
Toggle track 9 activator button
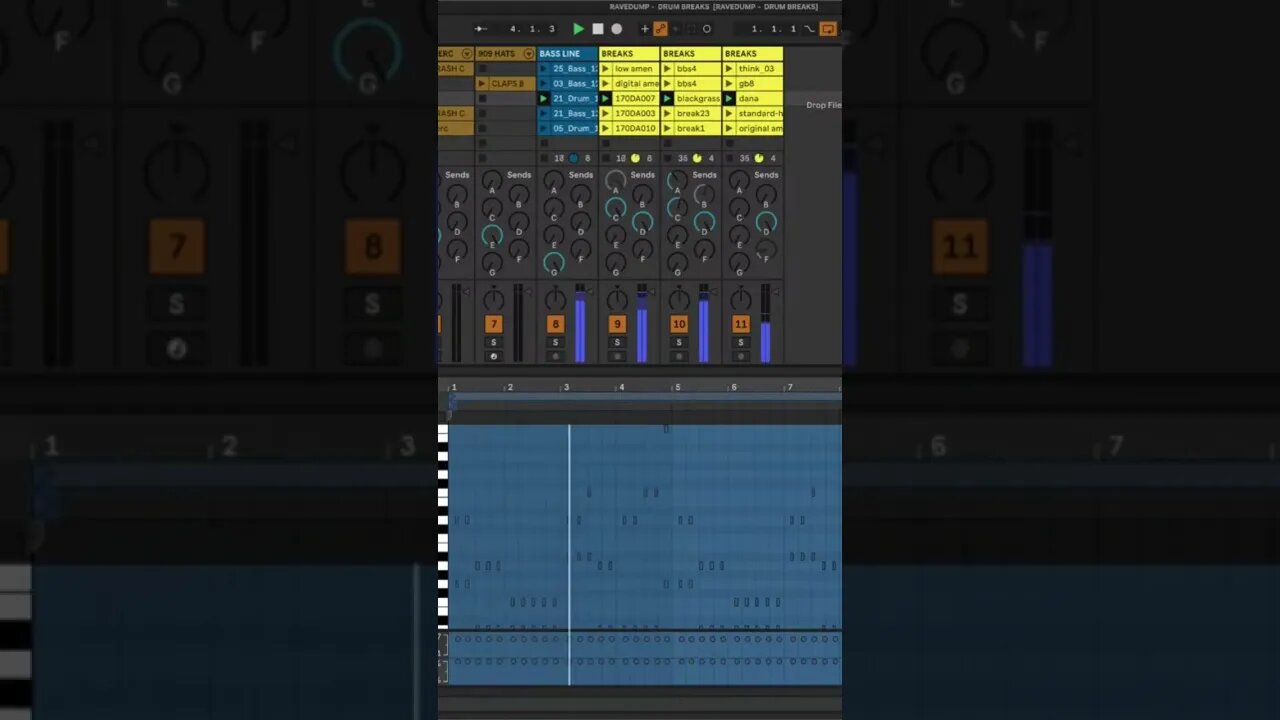pyautogui.click(x=617, y=324)
